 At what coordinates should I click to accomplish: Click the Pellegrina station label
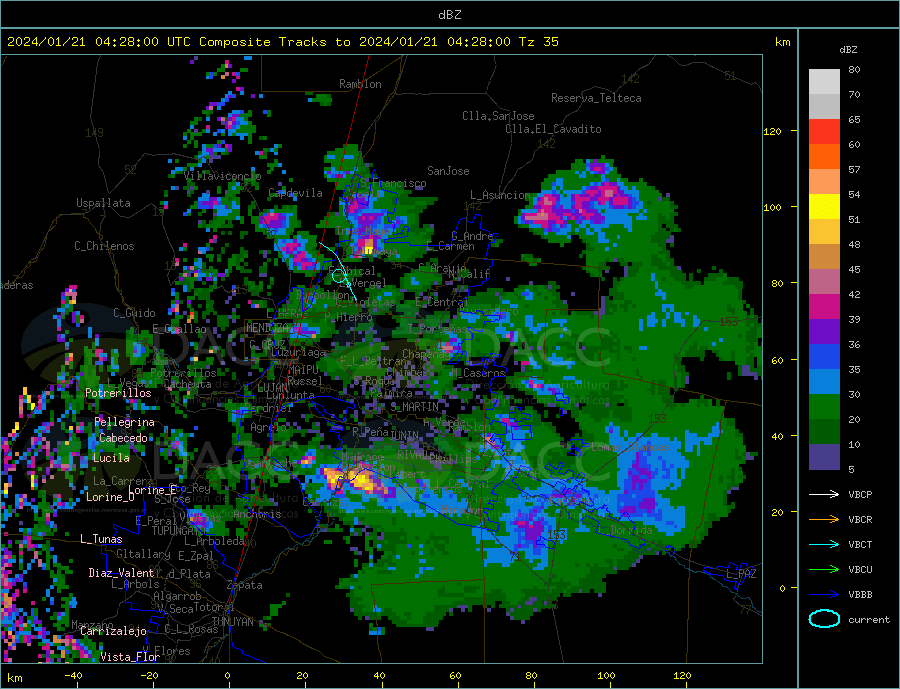pos(125,422)
